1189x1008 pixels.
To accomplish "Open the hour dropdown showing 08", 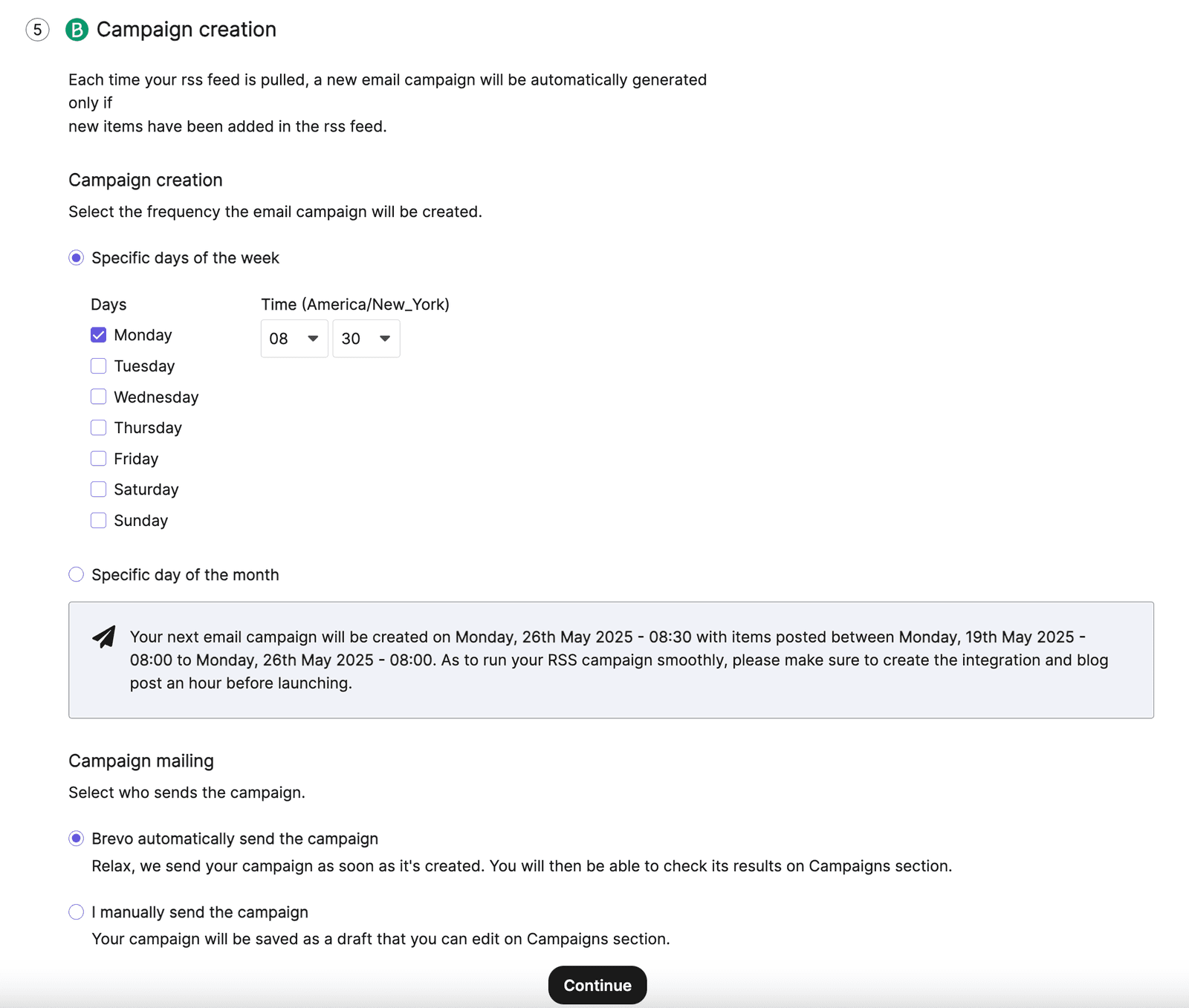I will pyautogui.click(x=294, y=339).
